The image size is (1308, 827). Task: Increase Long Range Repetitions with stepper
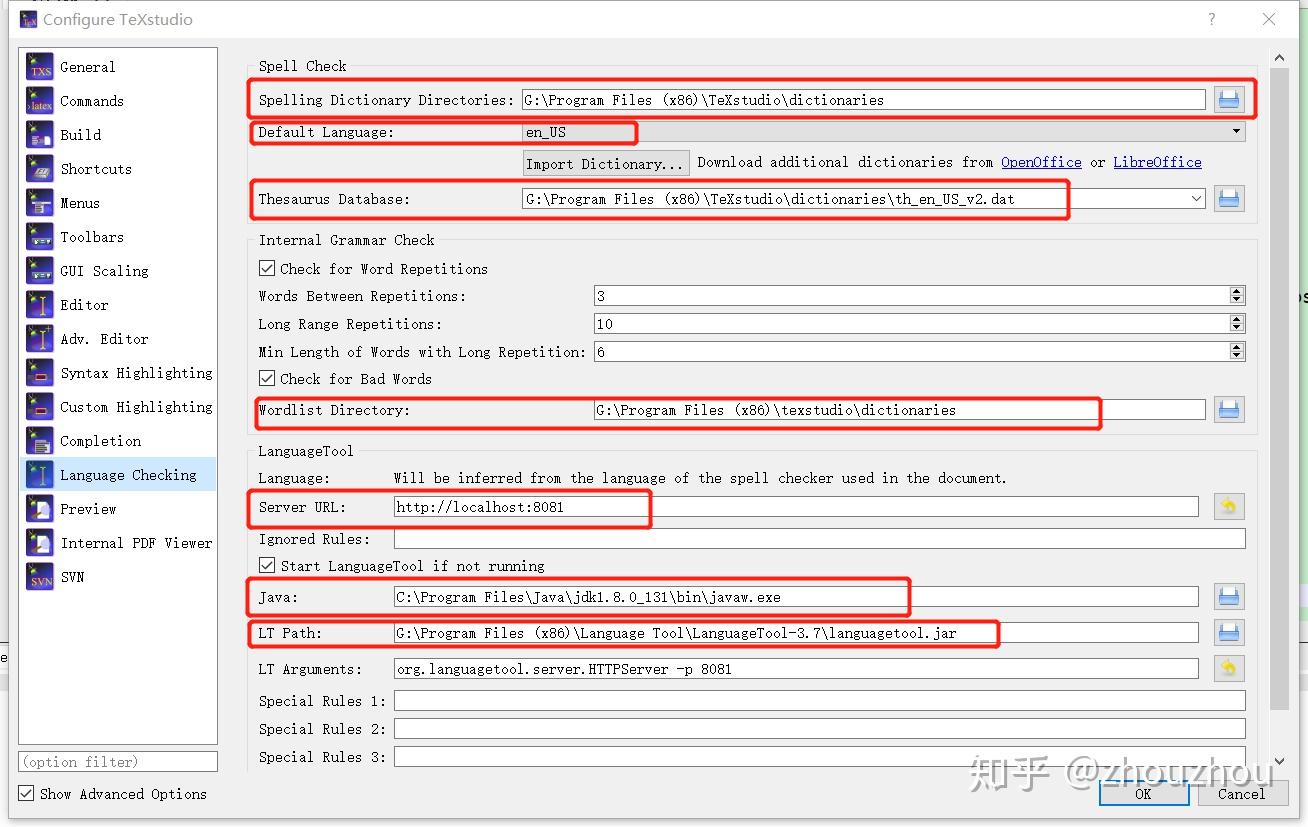[1238, 319]
